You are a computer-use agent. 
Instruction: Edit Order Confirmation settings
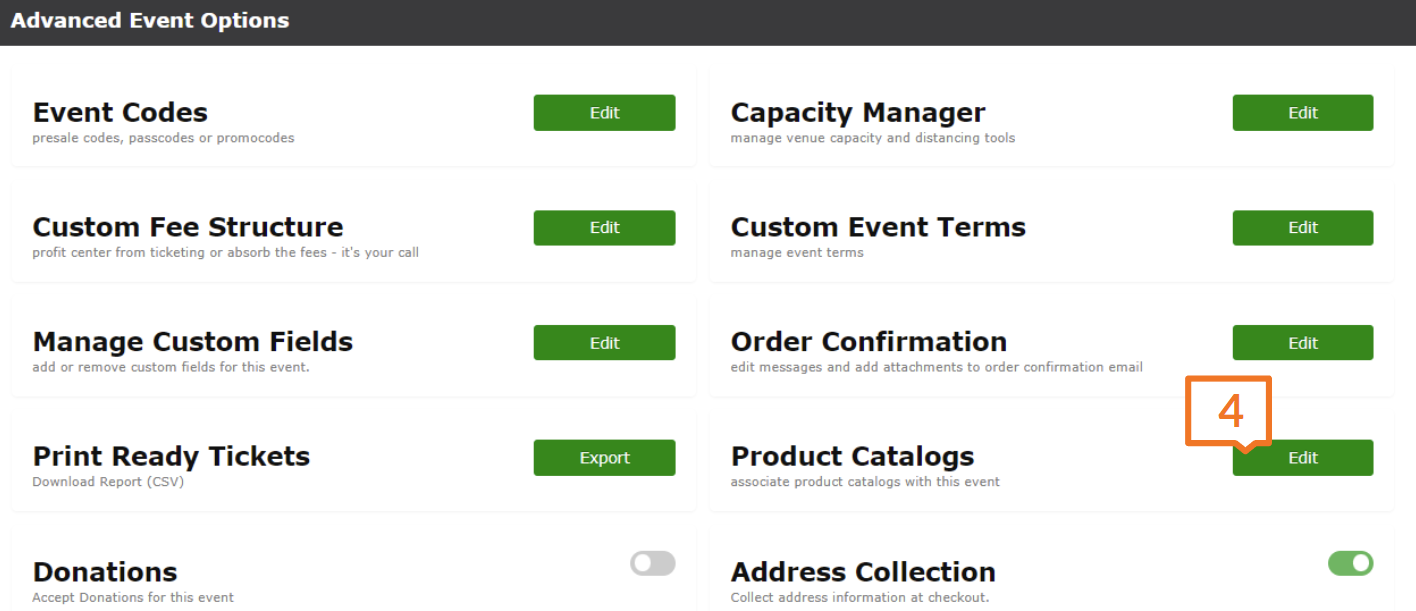(1302, 343)
